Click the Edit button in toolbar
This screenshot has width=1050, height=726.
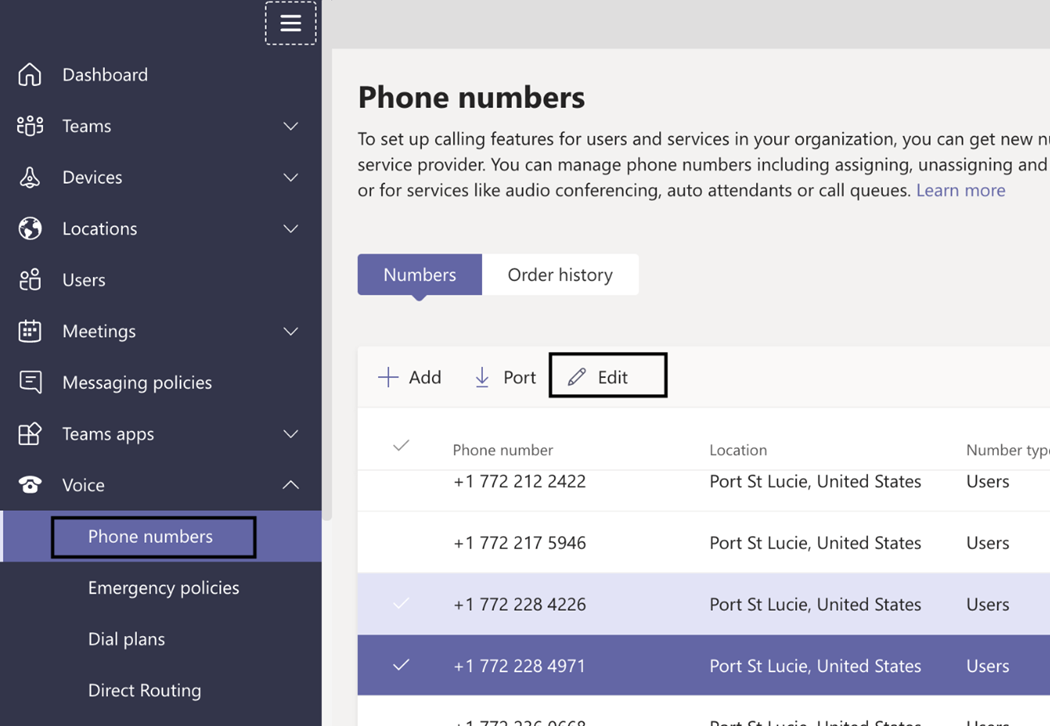[x=607, y=376]
